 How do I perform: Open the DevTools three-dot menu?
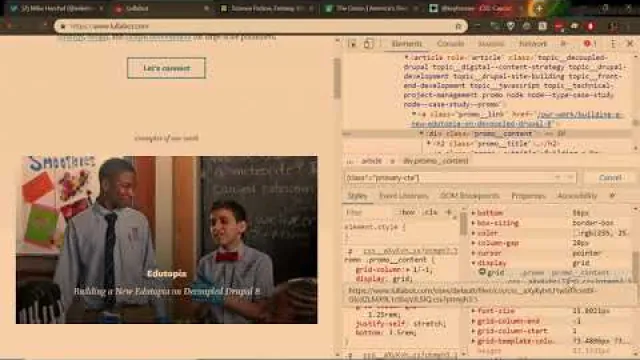pos(613,44)
